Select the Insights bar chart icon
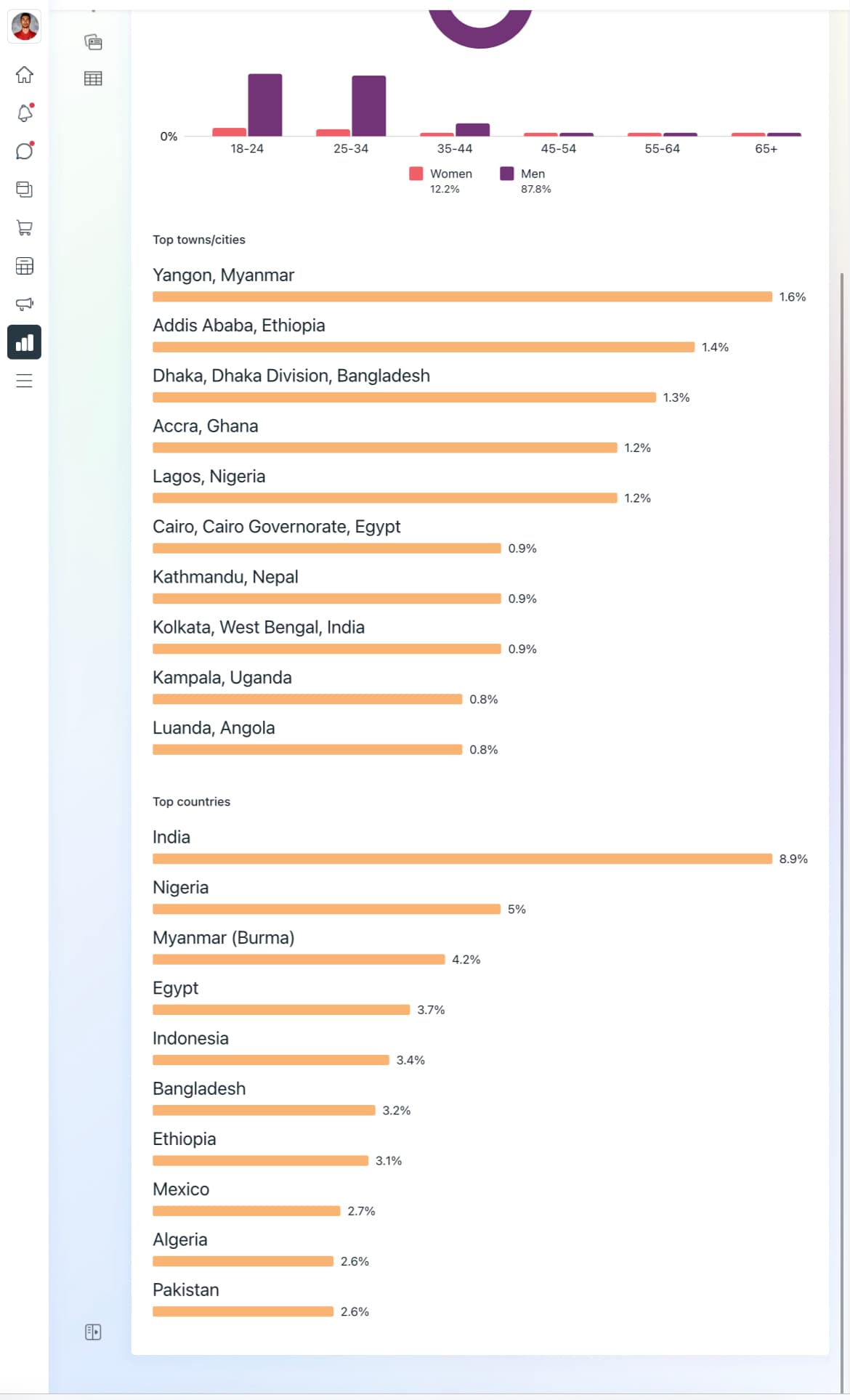The height and width of the screenshot is (1400, 850). 24,342
